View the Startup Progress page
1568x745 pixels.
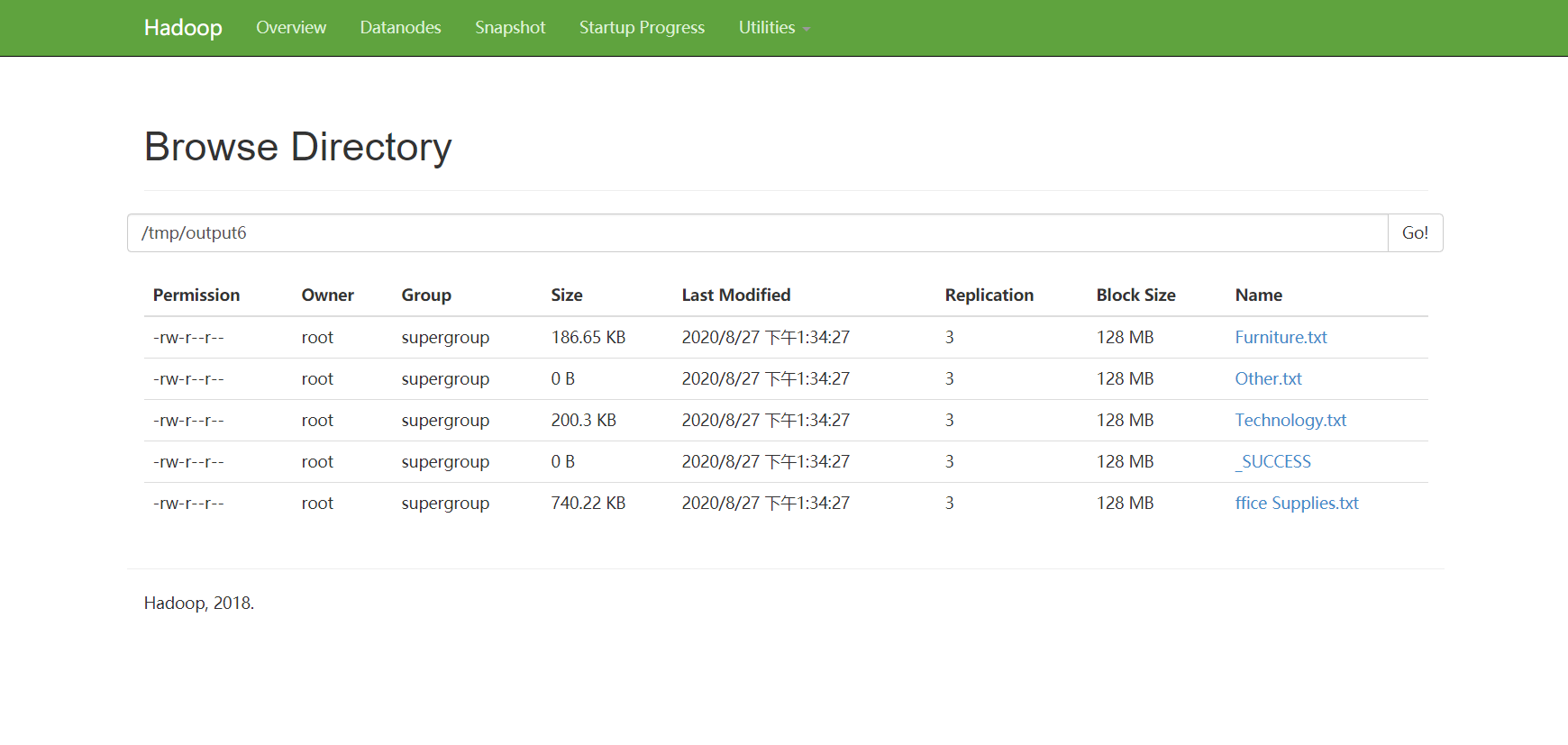click(642, 28)
